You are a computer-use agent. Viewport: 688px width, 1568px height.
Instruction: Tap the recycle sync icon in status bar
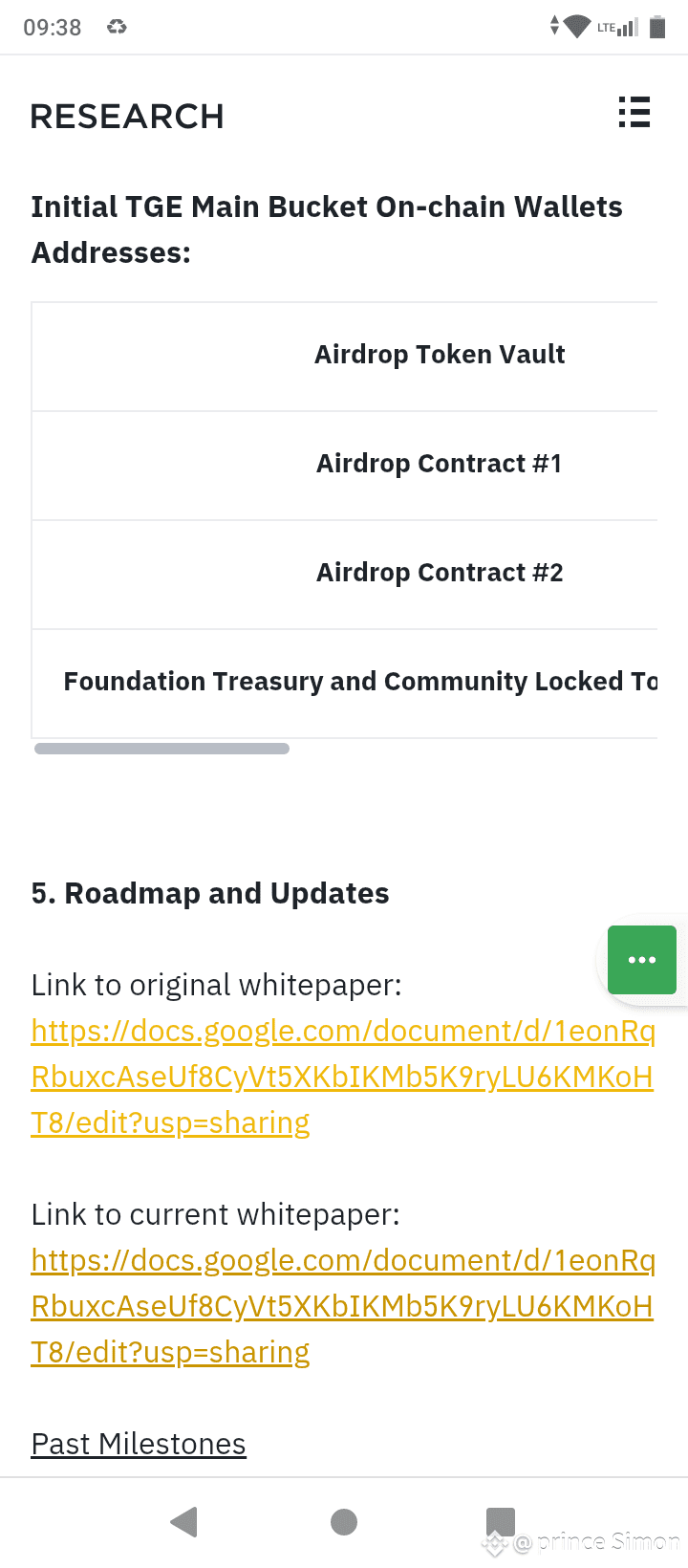click(117, 27)
